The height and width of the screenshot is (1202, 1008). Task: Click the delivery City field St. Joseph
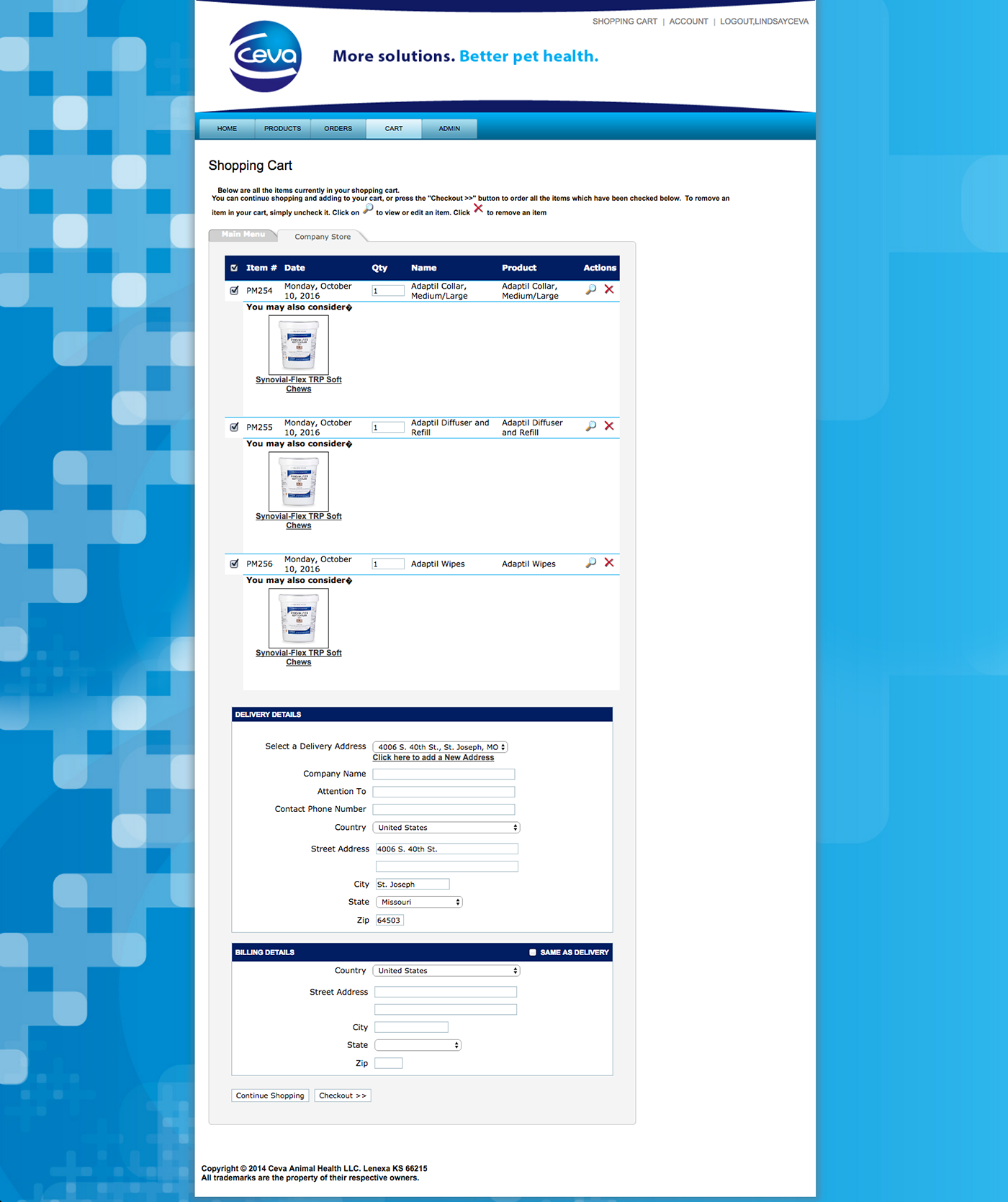[x=413, y=885]
